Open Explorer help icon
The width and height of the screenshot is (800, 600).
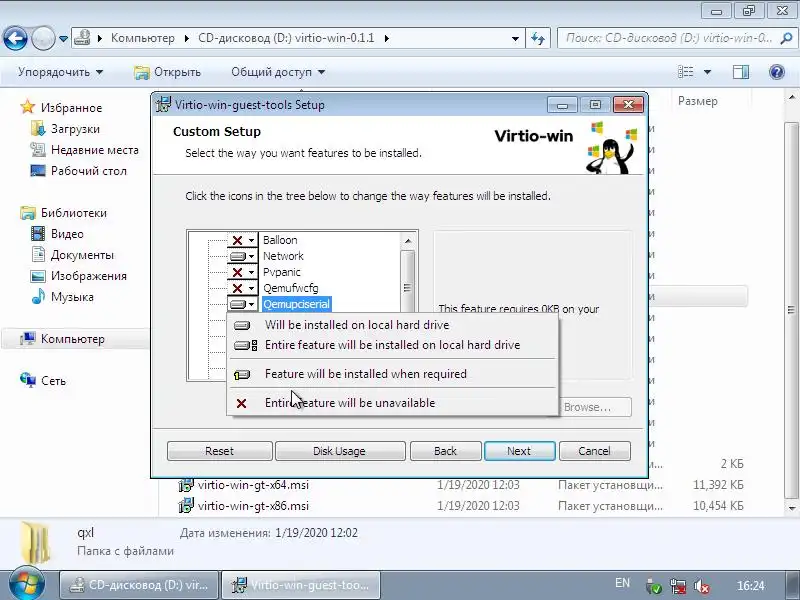tap(777, 72)
